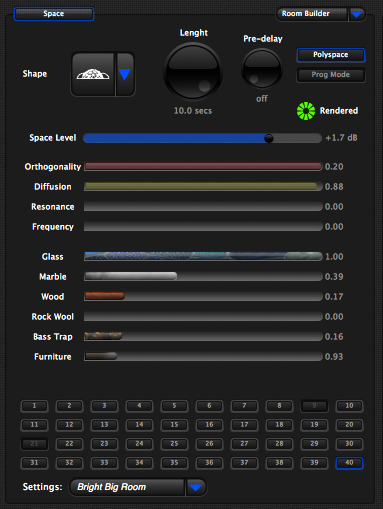Click the Bright Big Room preset name

111,487
